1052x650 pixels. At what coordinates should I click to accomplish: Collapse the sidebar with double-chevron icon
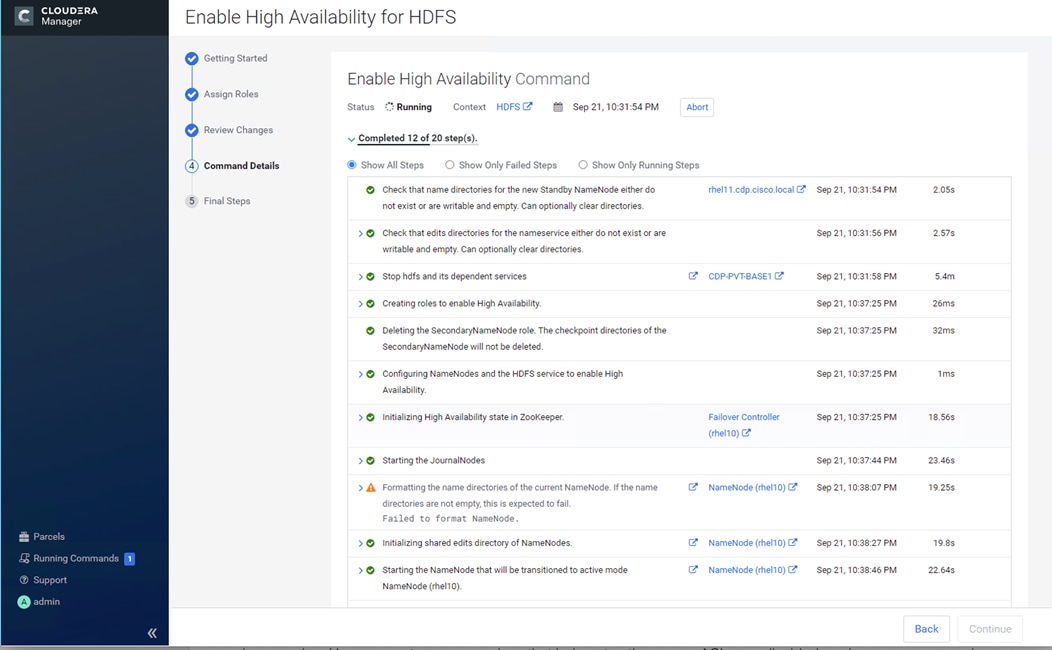pos(152,633)
